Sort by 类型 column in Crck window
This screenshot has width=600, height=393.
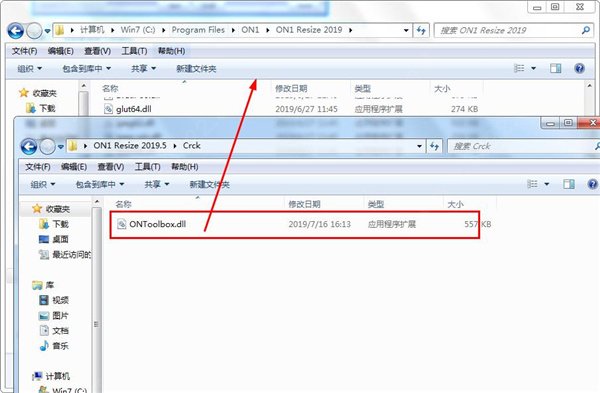375,204
